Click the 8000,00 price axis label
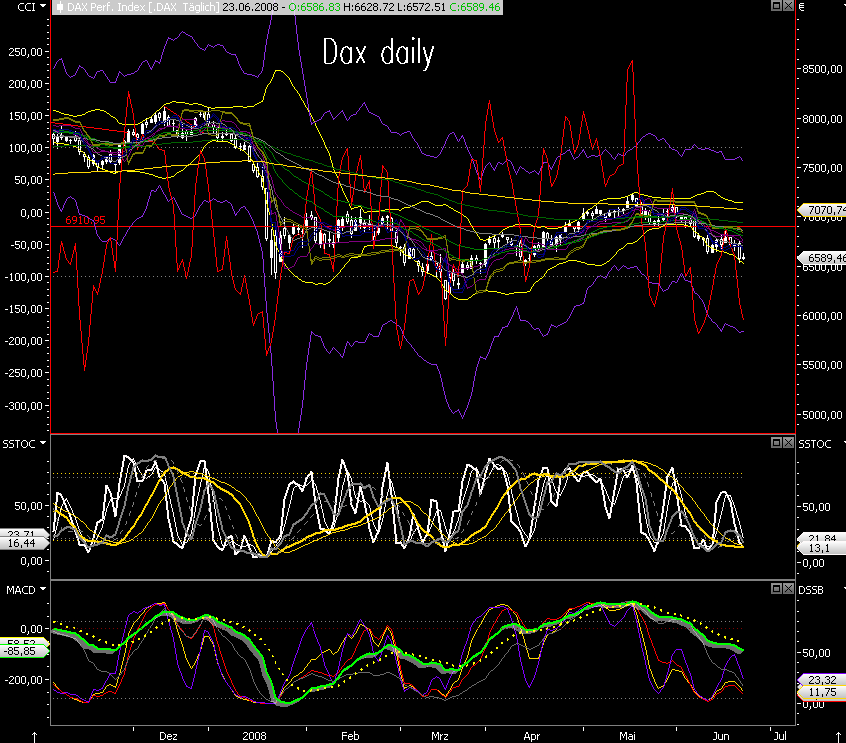Viewport: 846px width, 743px height. (822, 119)
